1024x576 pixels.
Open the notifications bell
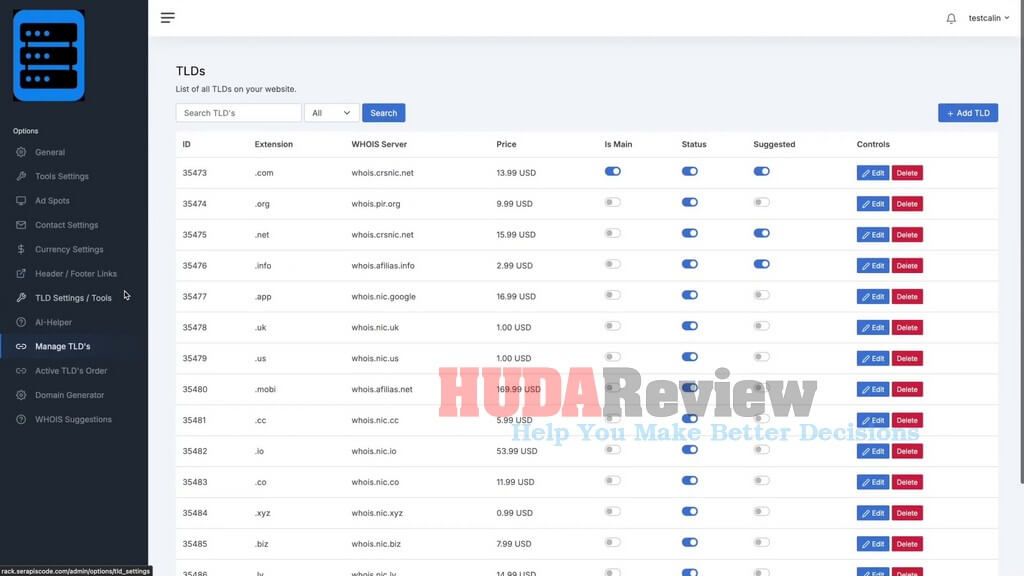(x=951, y=18)
